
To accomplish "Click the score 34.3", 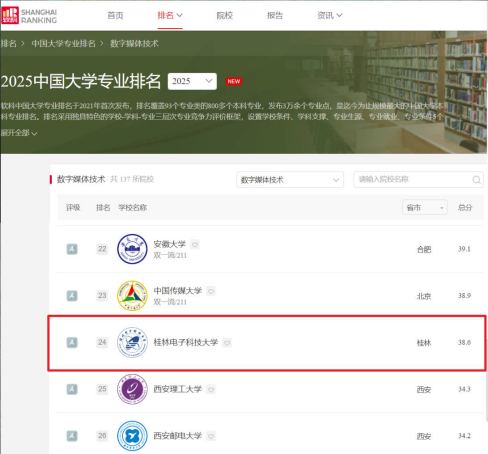I will click(x=464, y=389).
